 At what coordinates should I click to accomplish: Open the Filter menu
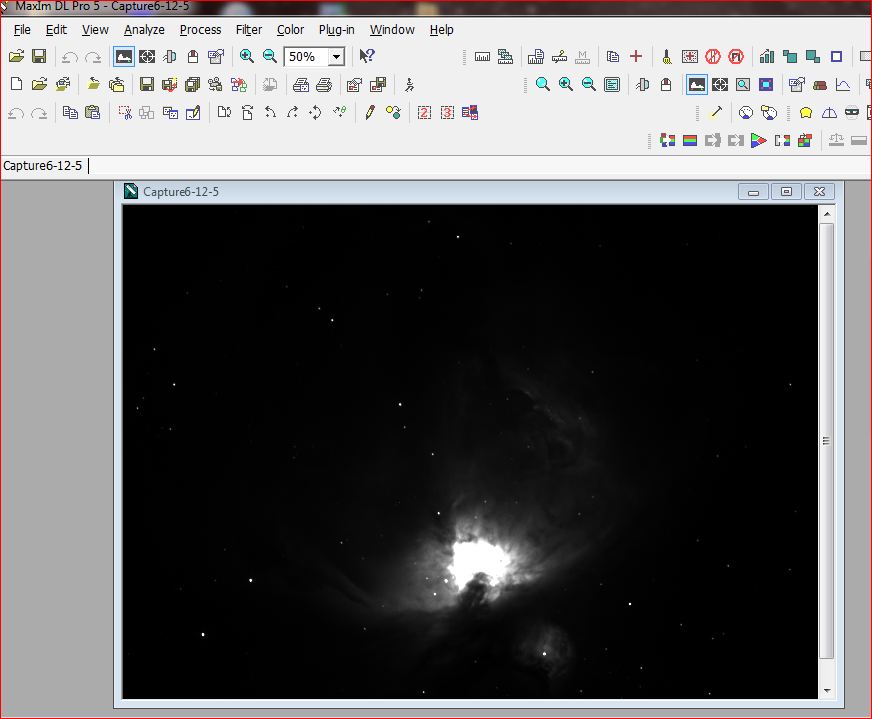coord(249,30)
